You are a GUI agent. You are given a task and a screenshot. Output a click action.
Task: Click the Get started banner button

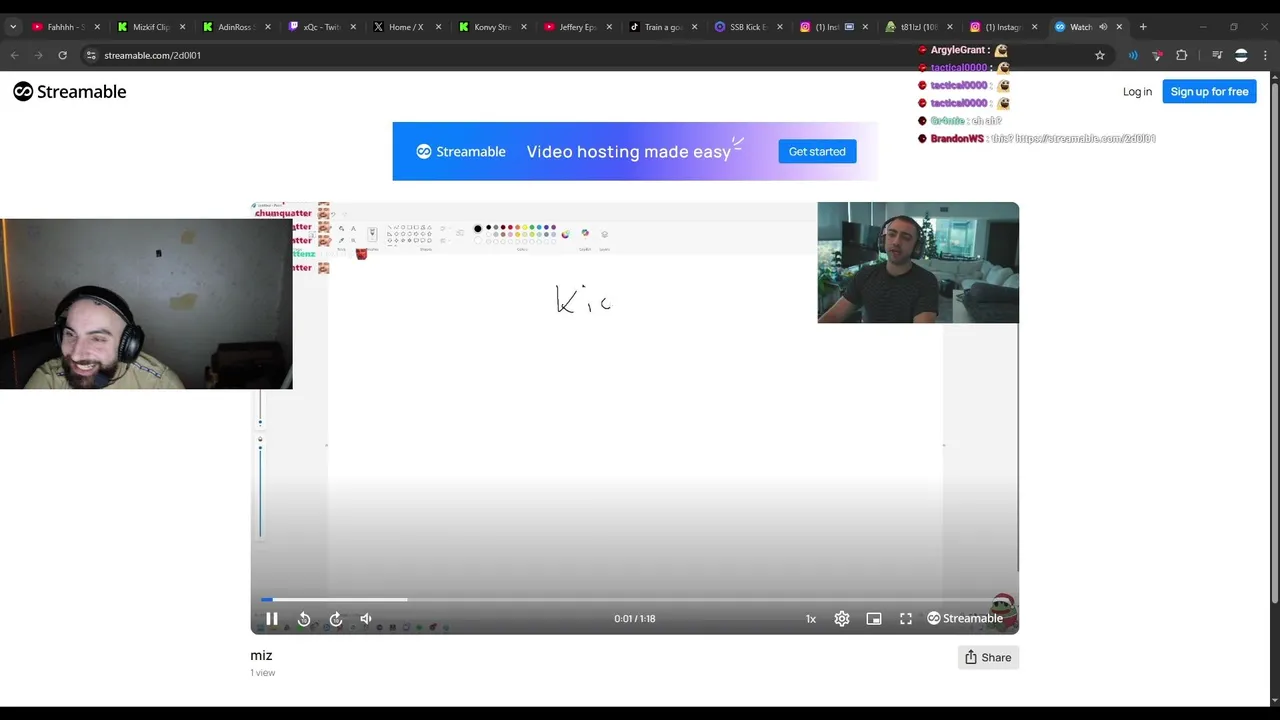[817, 152]
